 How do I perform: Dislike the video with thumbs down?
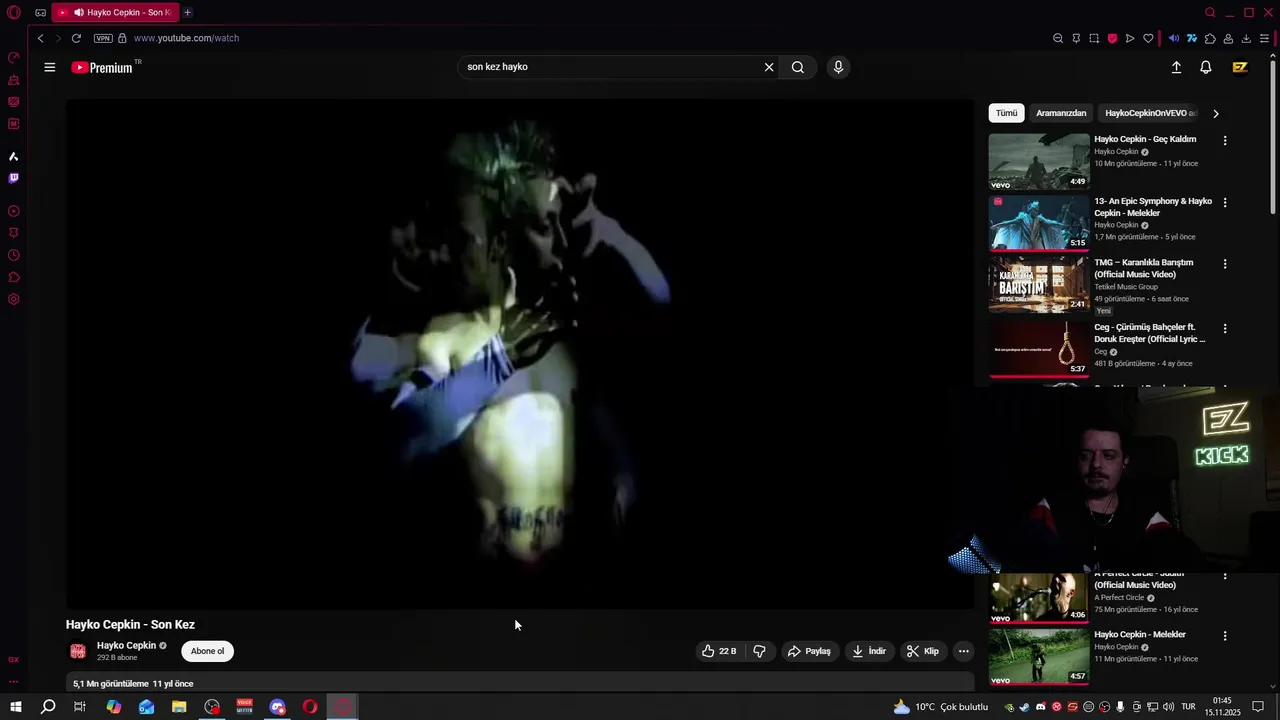pyautogui.click(x=759, y=651)
